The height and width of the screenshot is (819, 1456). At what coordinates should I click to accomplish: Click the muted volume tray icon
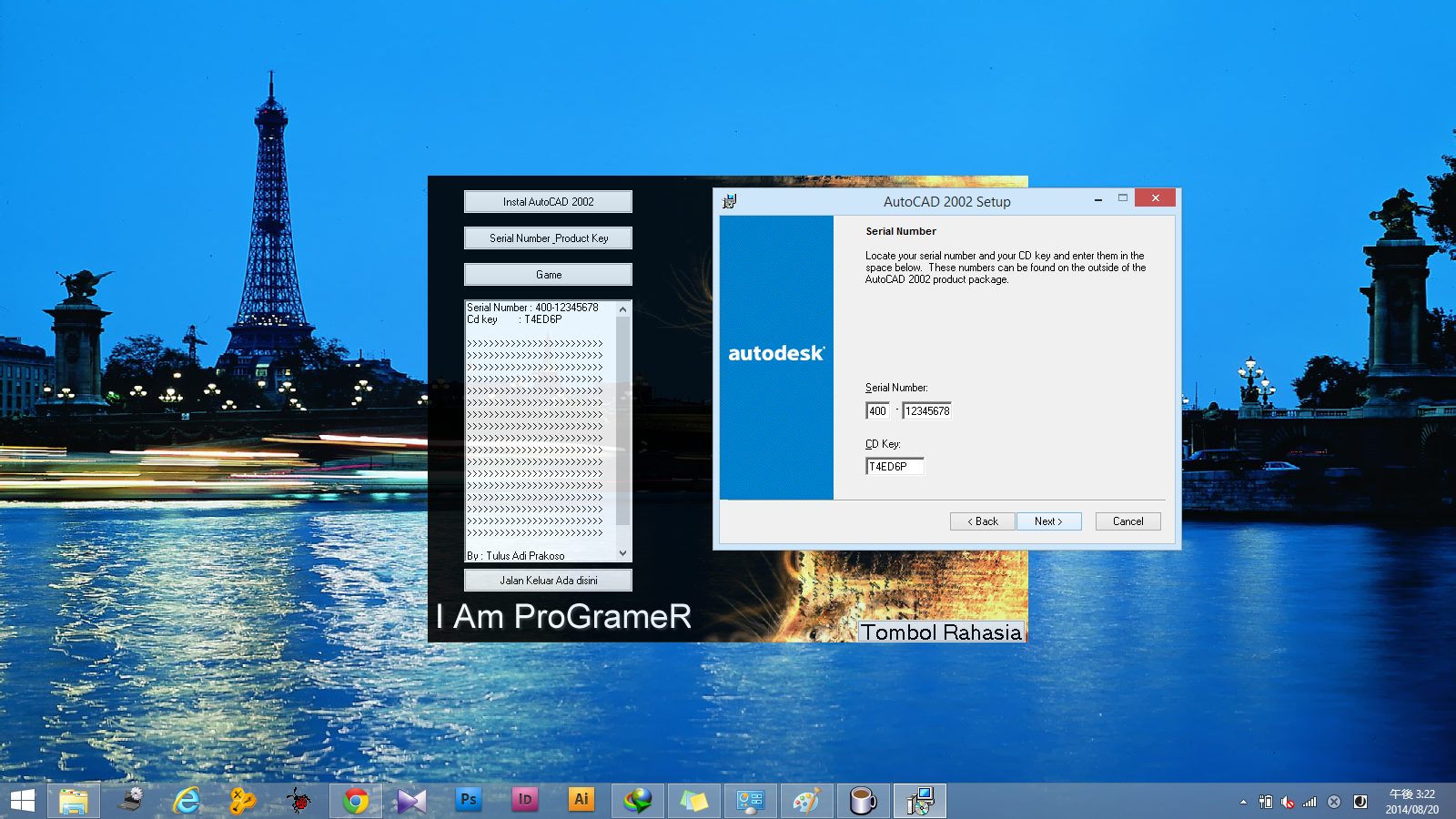(x=1288, y=802)
